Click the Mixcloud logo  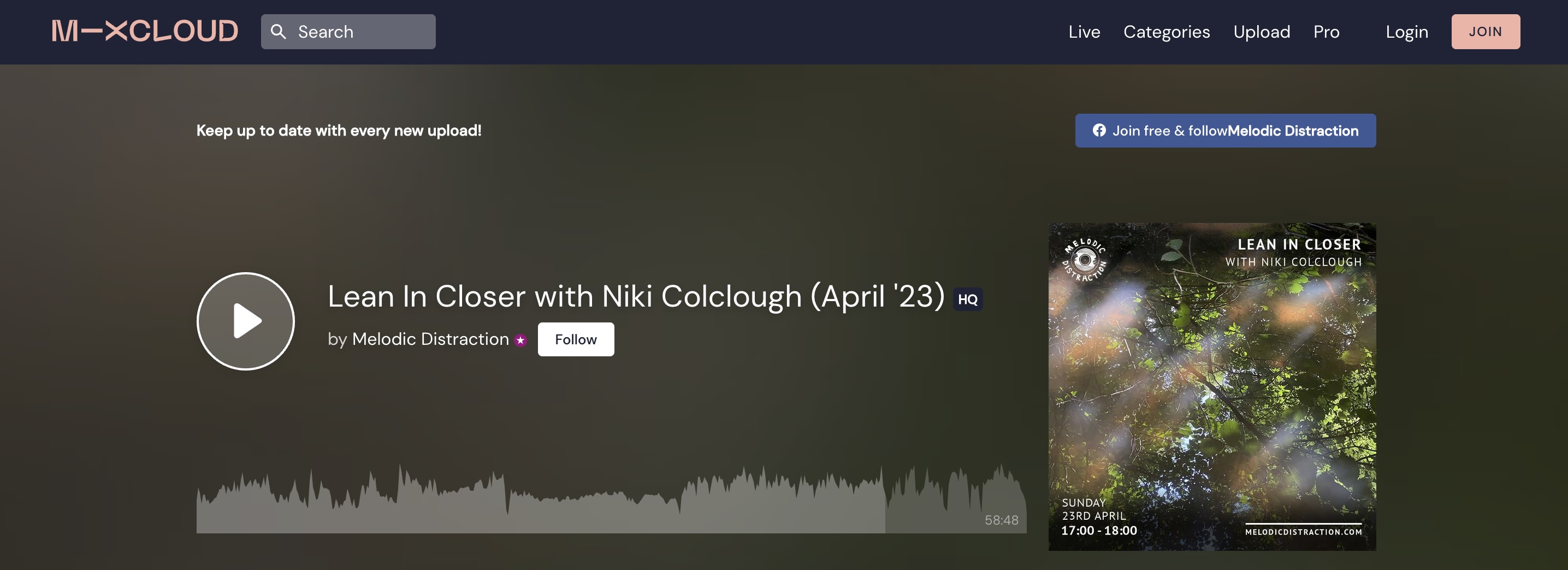click(x=145, y=32)
